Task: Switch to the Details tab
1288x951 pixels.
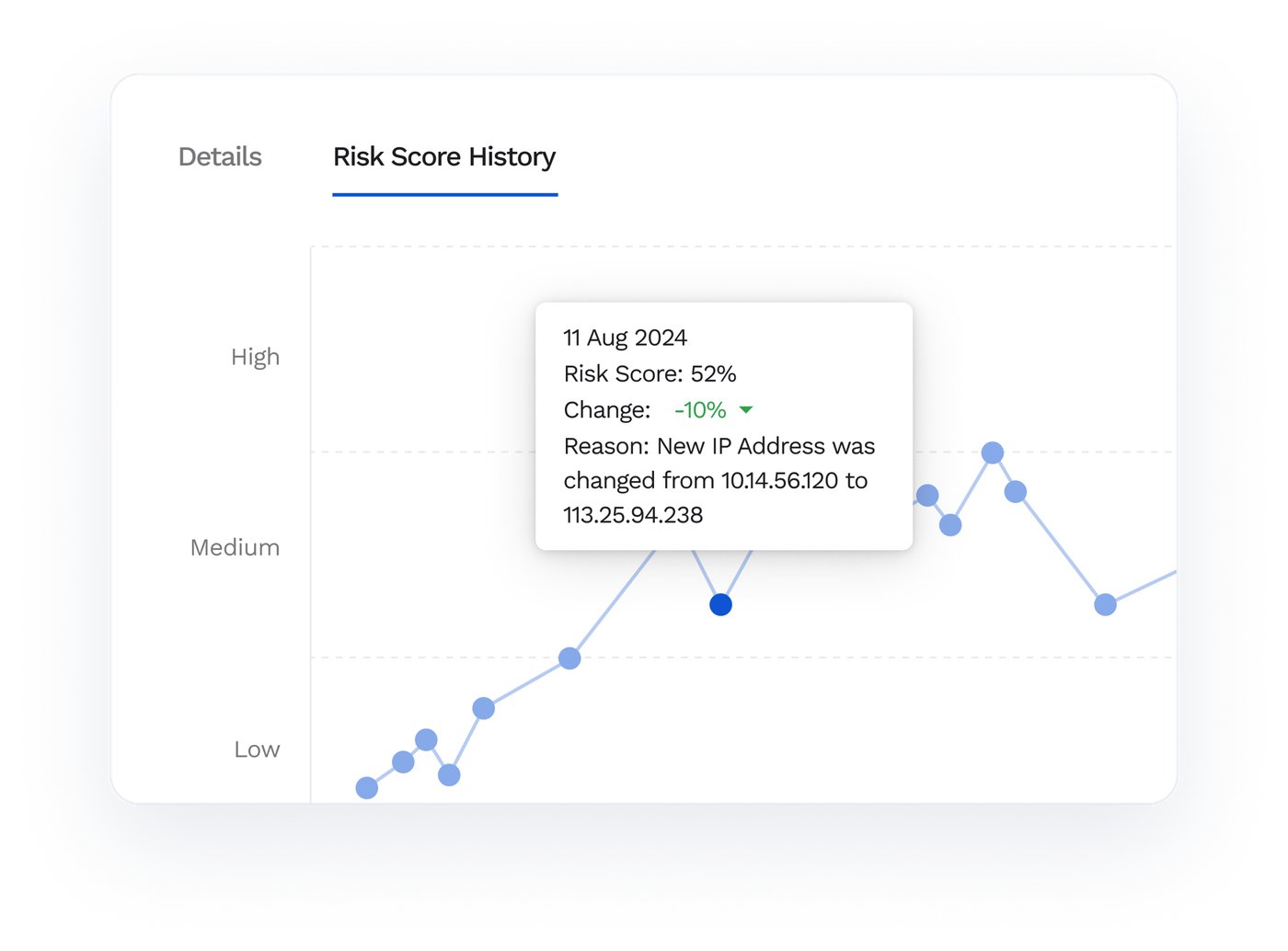Action: (x=220, y=157)
